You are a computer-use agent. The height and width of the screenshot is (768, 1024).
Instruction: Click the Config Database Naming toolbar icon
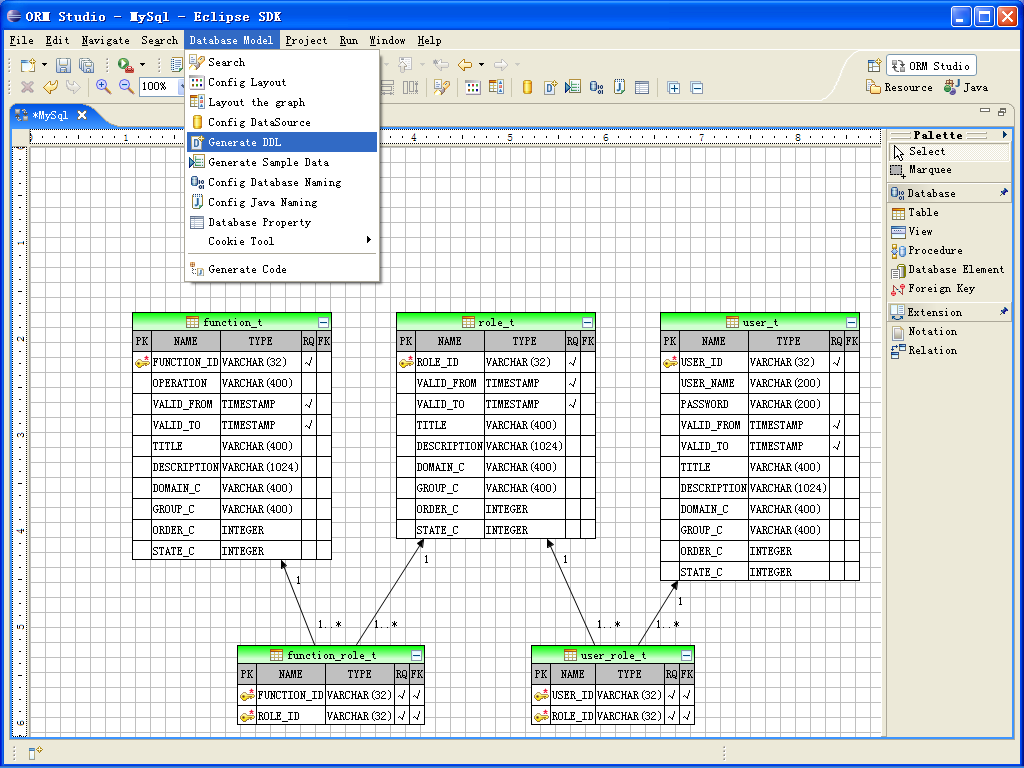pos(596,87)
